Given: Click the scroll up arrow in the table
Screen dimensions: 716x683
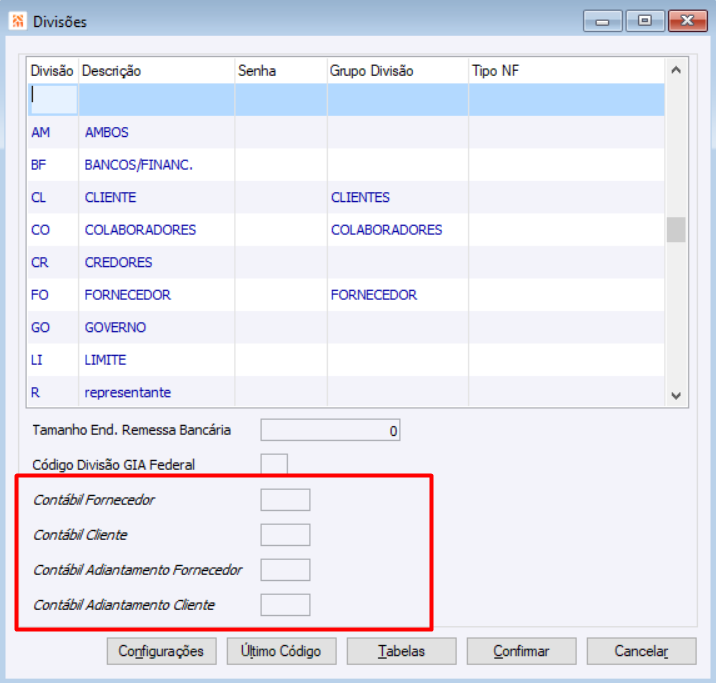Looking at the screenshot, I should (x=676, y=70).
